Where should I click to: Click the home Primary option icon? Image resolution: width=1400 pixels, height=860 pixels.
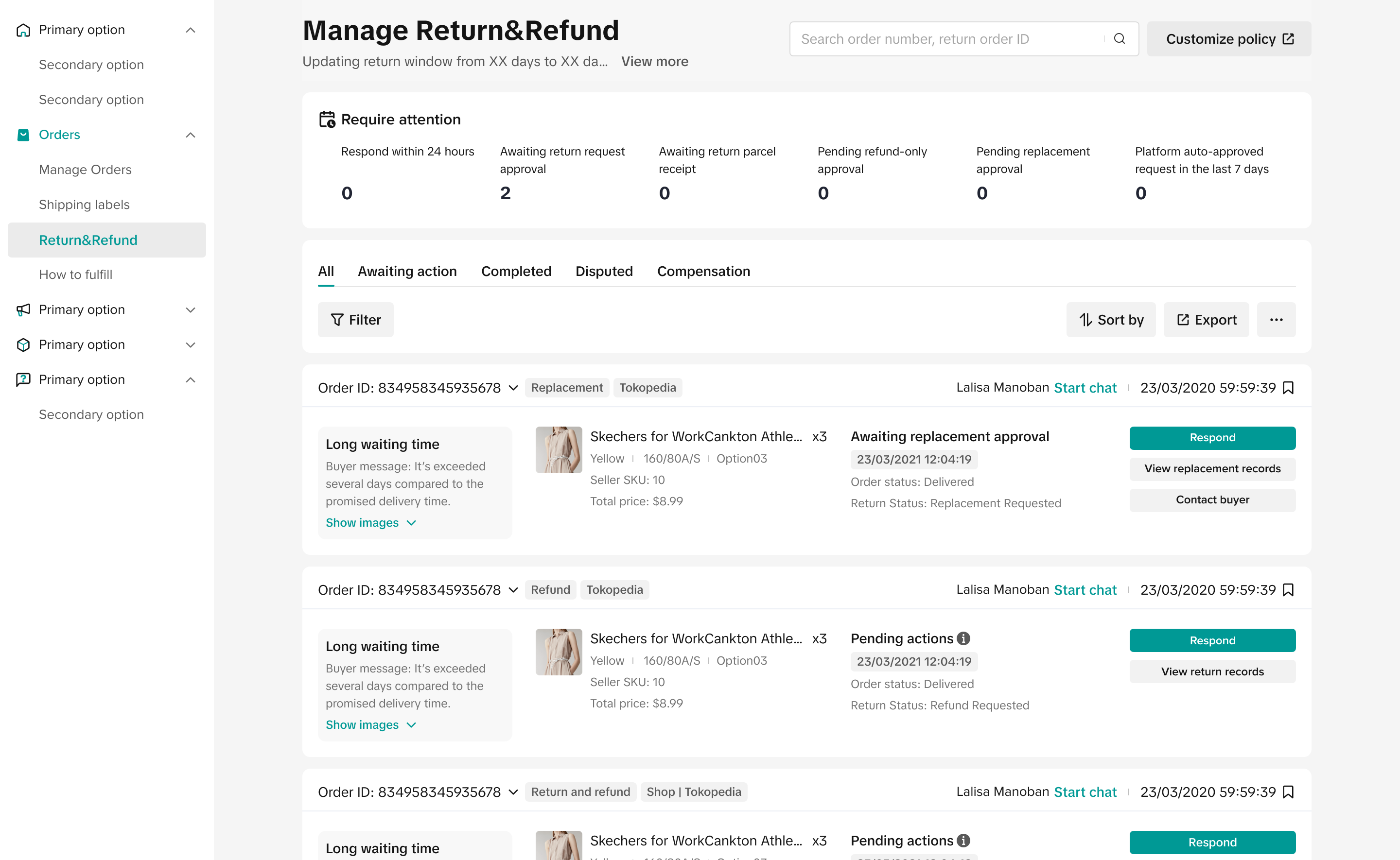pyautogui.click(x=23, y=30)
